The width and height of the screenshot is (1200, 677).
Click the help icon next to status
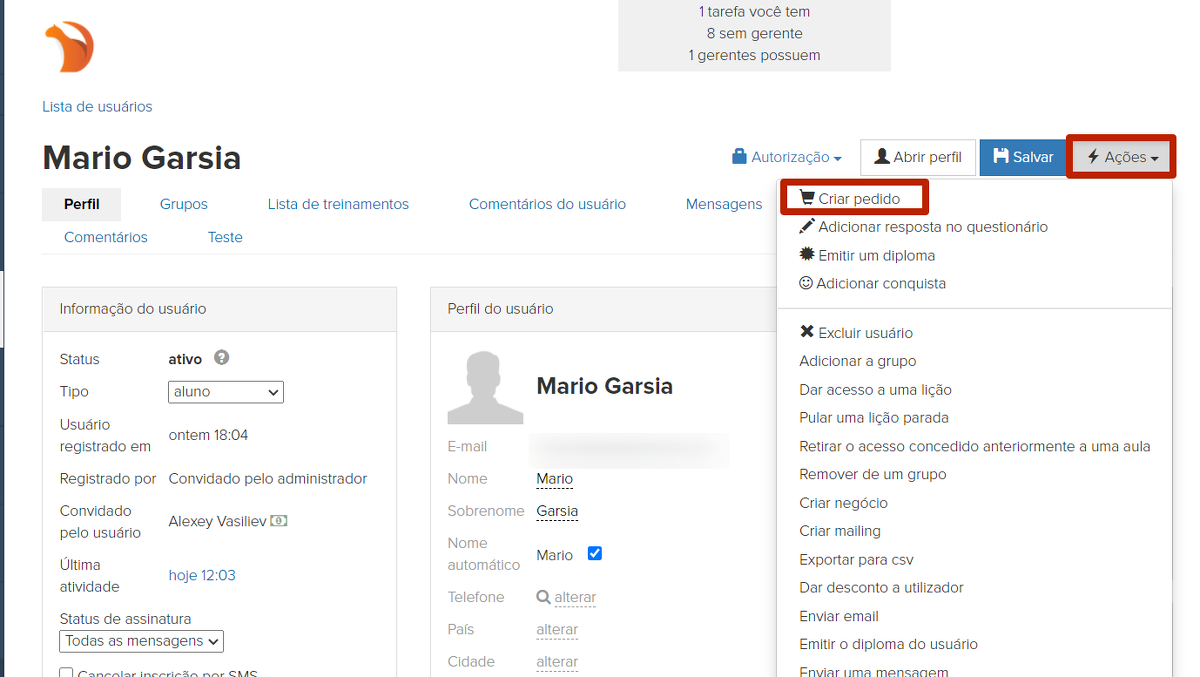(222, 358)
